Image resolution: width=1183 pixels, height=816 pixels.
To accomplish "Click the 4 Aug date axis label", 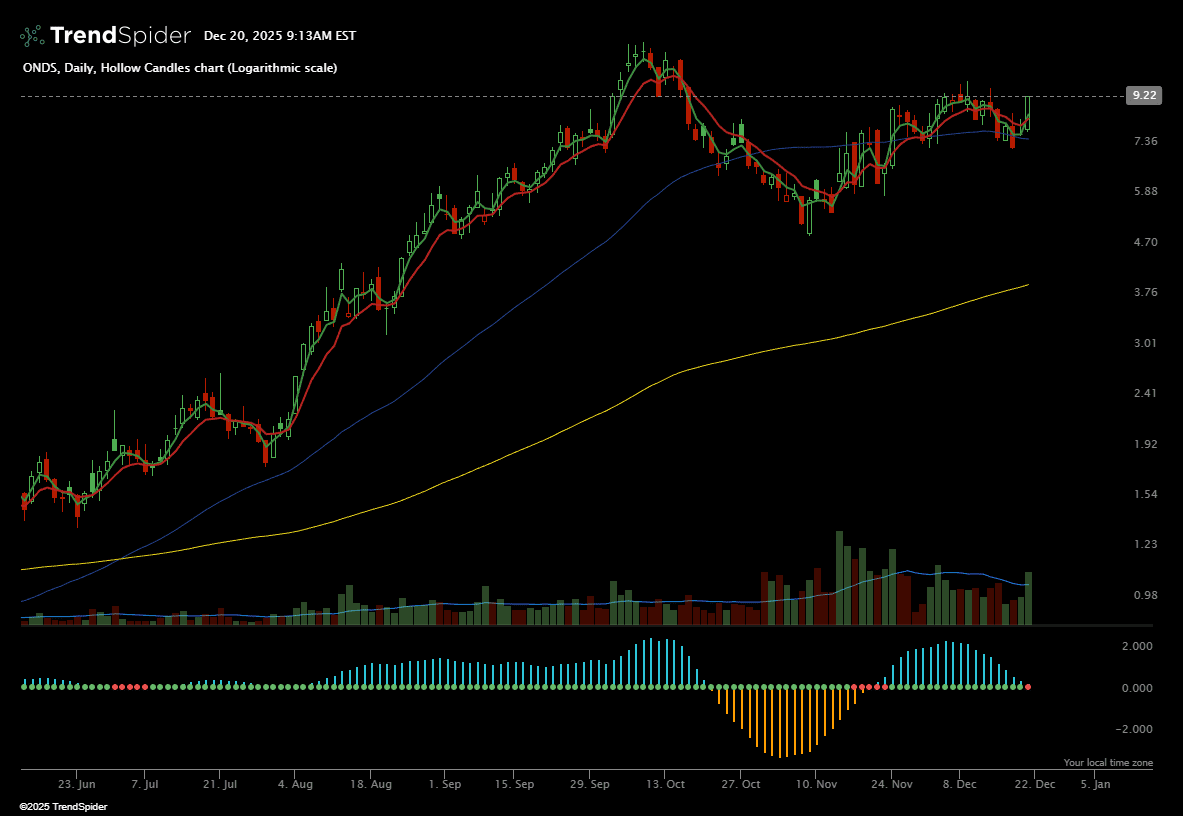I will coord(296,786).
